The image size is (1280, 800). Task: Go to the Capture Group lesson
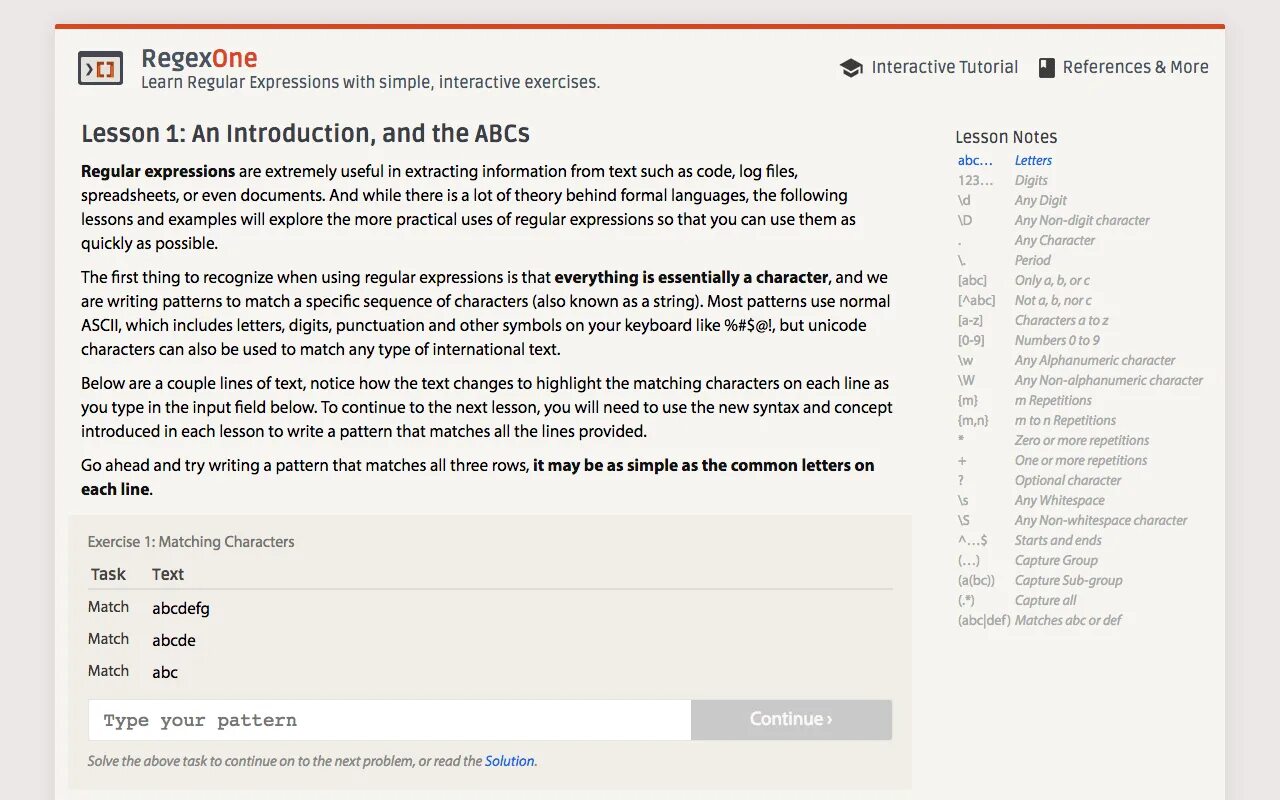point(1055,560)
